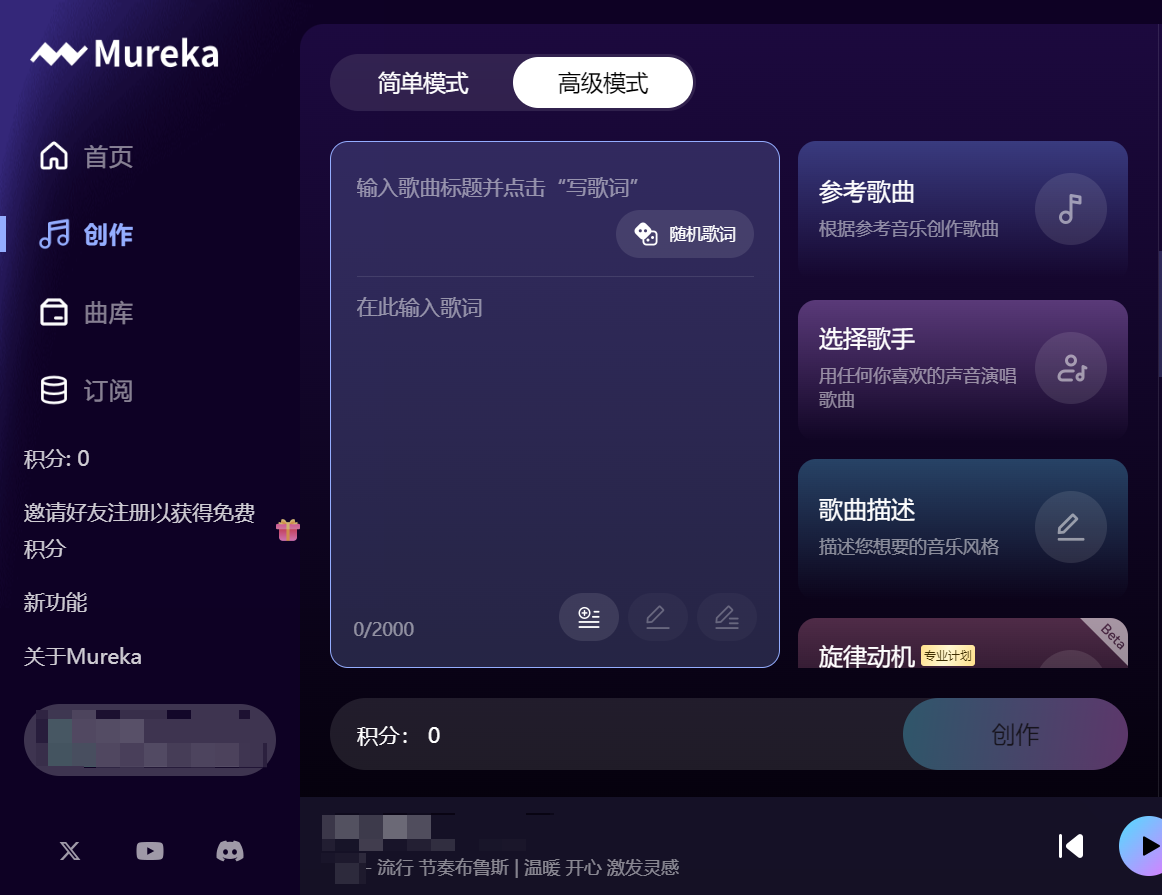The width and height of the screenshot is (1162, 895).
Task: Click the music note icon in 参考歌曲 card
Action: [1070, 209]
